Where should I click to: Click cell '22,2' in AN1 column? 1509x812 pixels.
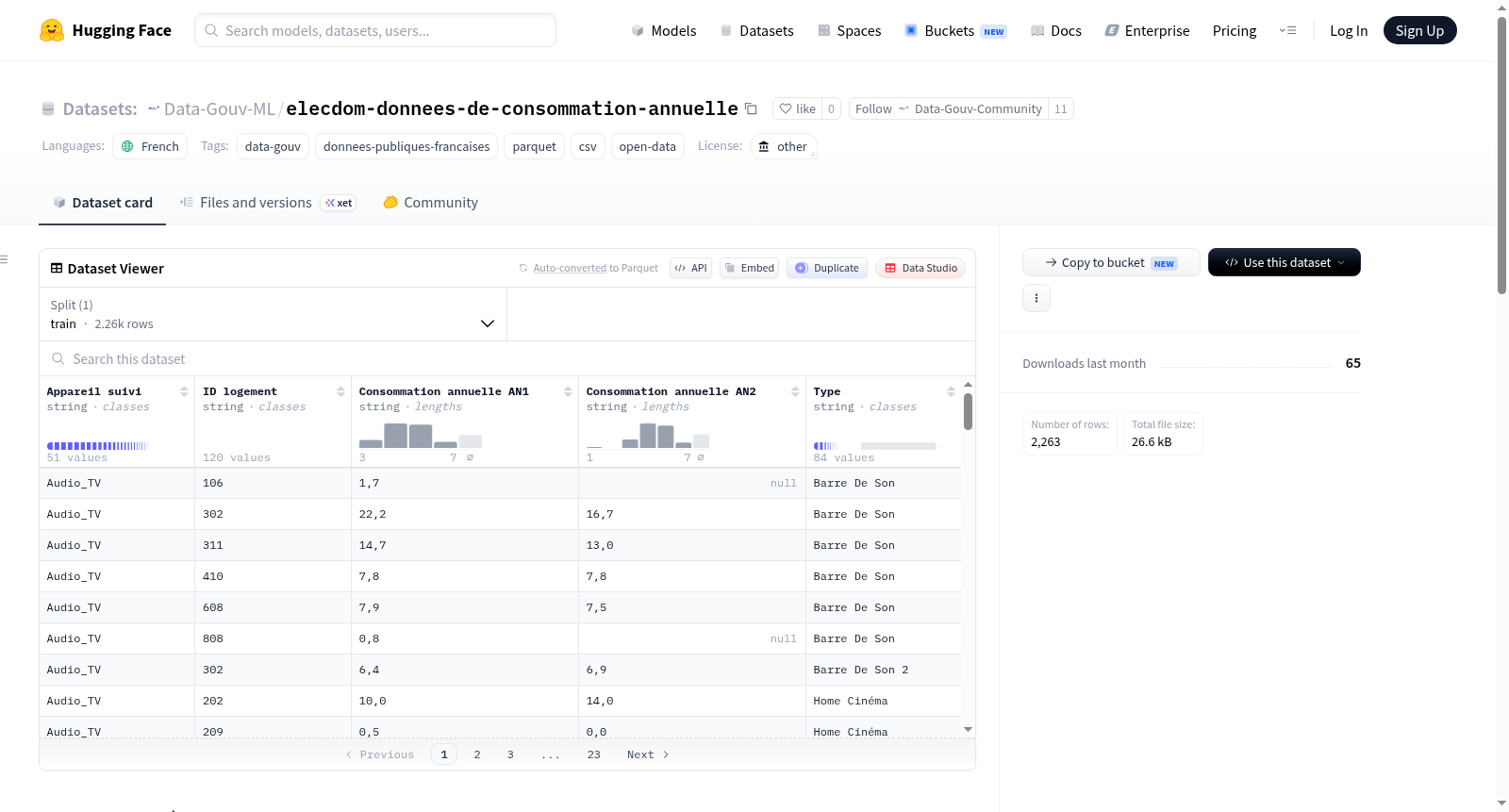coord(464,514)
